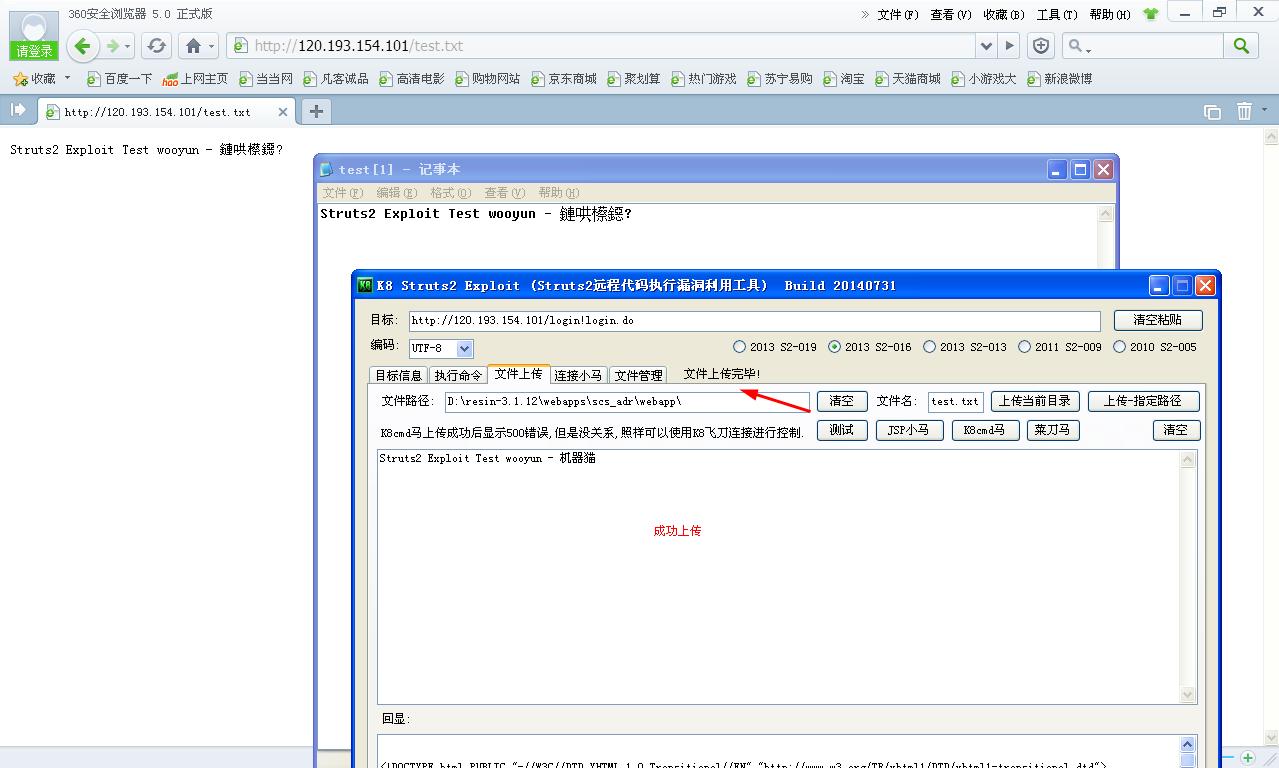
Task: Switch to the 执行命令 tab
Action: (458, 375)
